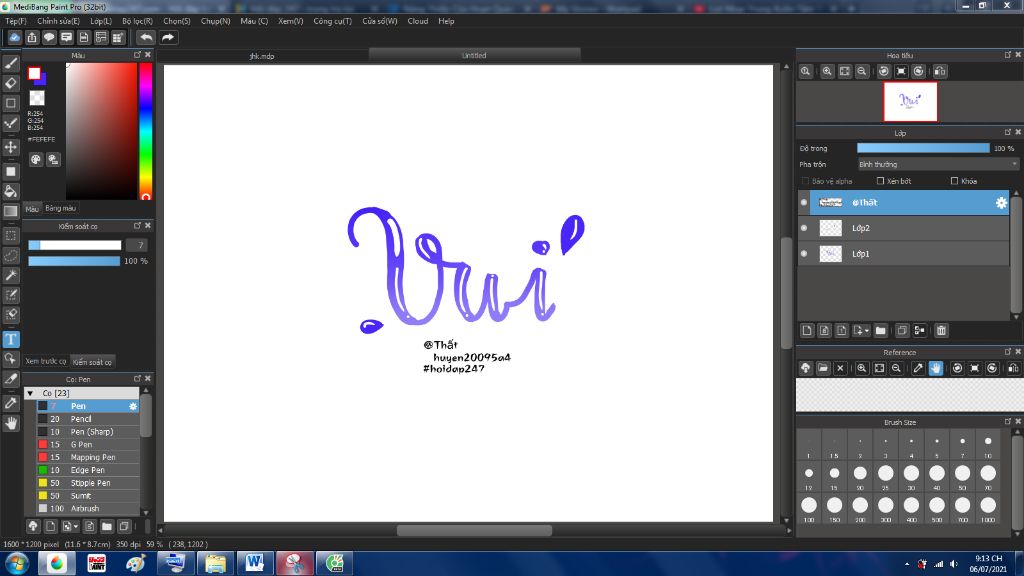Image resolution: width=1024 pixels, height=576 pixels.
Task: Hide the Lớp2 layer visibility
Action: click(804, 228)
